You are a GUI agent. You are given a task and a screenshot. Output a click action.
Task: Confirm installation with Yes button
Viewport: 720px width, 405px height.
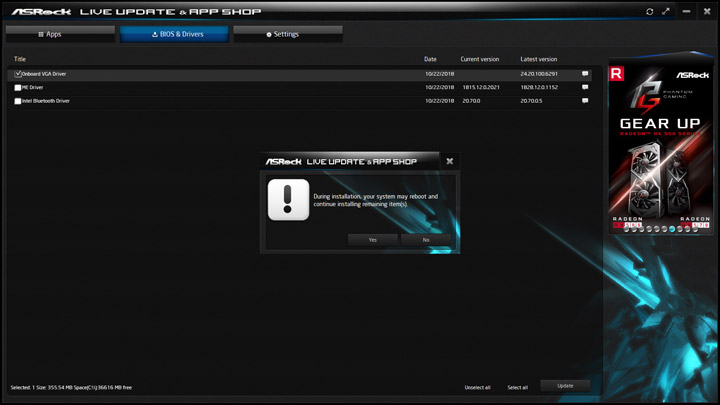373,240
